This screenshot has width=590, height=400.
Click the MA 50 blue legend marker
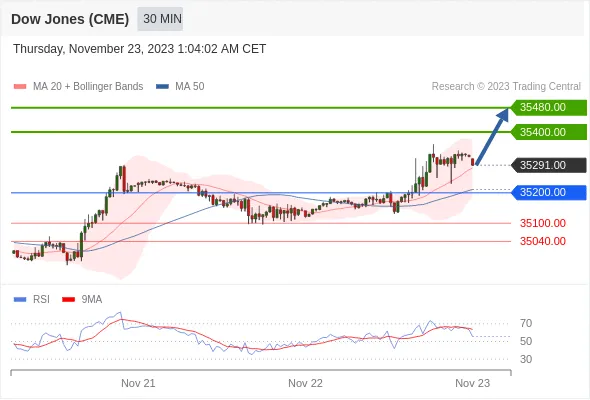pos(162,87)
